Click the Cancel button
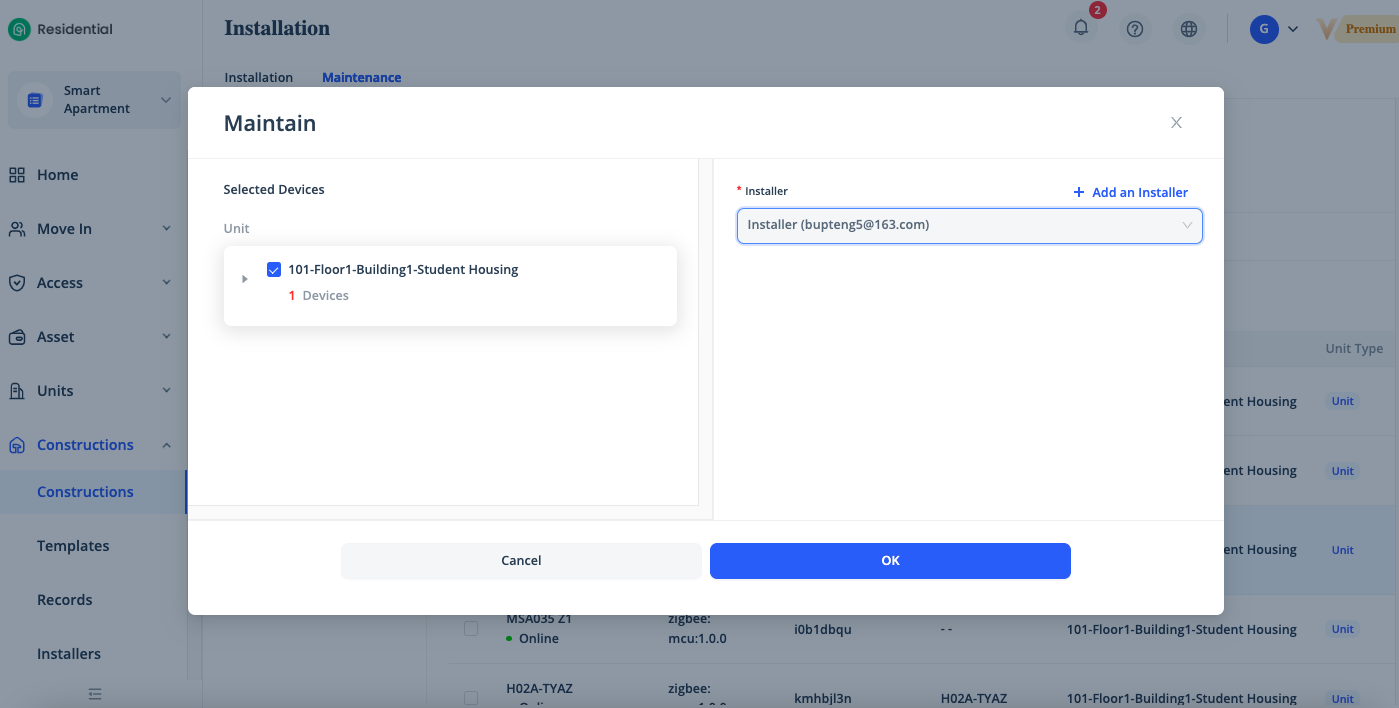1399x708 pixels. (x=521, y=561)
